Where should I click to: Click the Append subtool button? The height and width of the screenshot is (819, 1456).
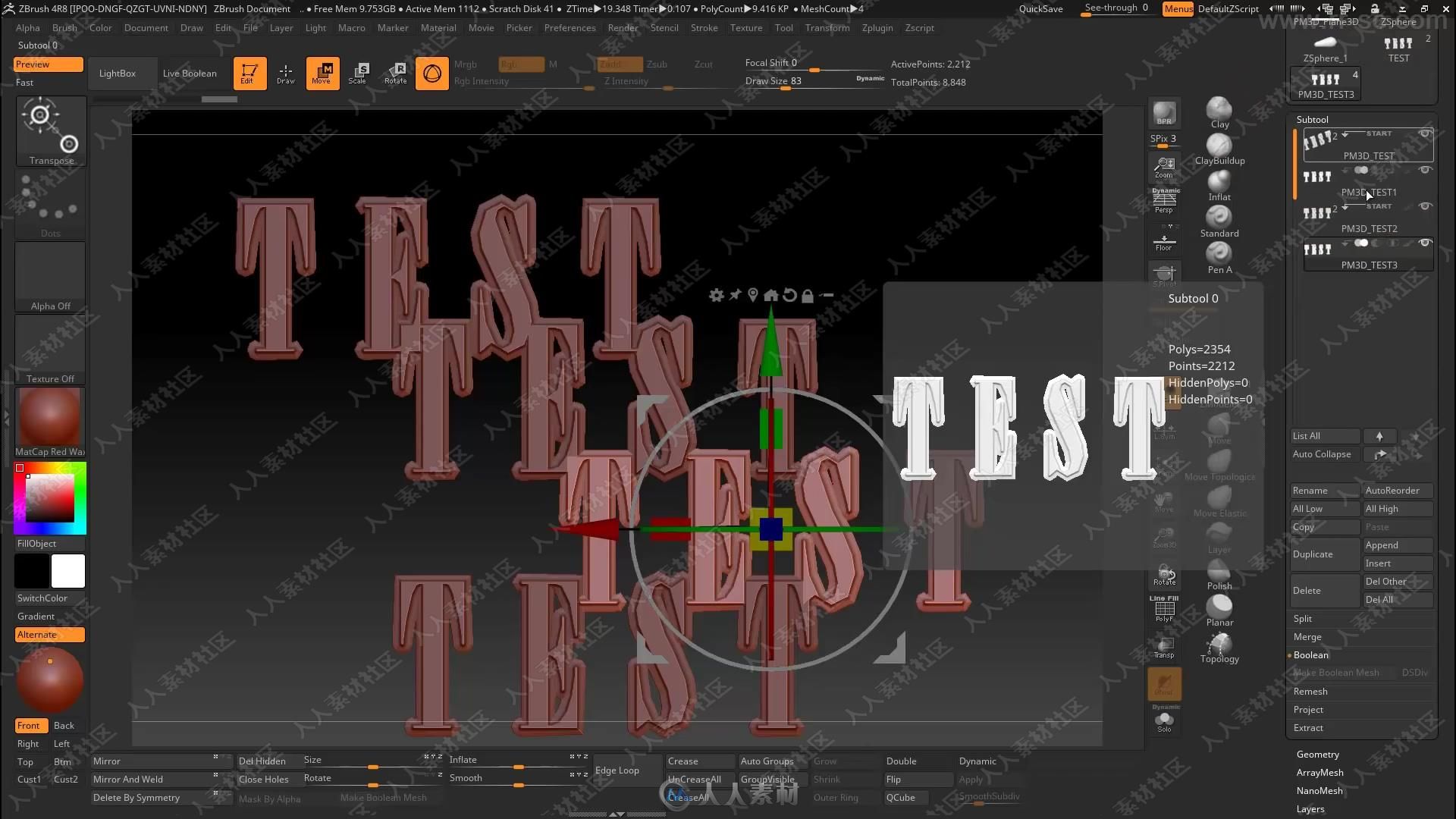click(1398, 545)
